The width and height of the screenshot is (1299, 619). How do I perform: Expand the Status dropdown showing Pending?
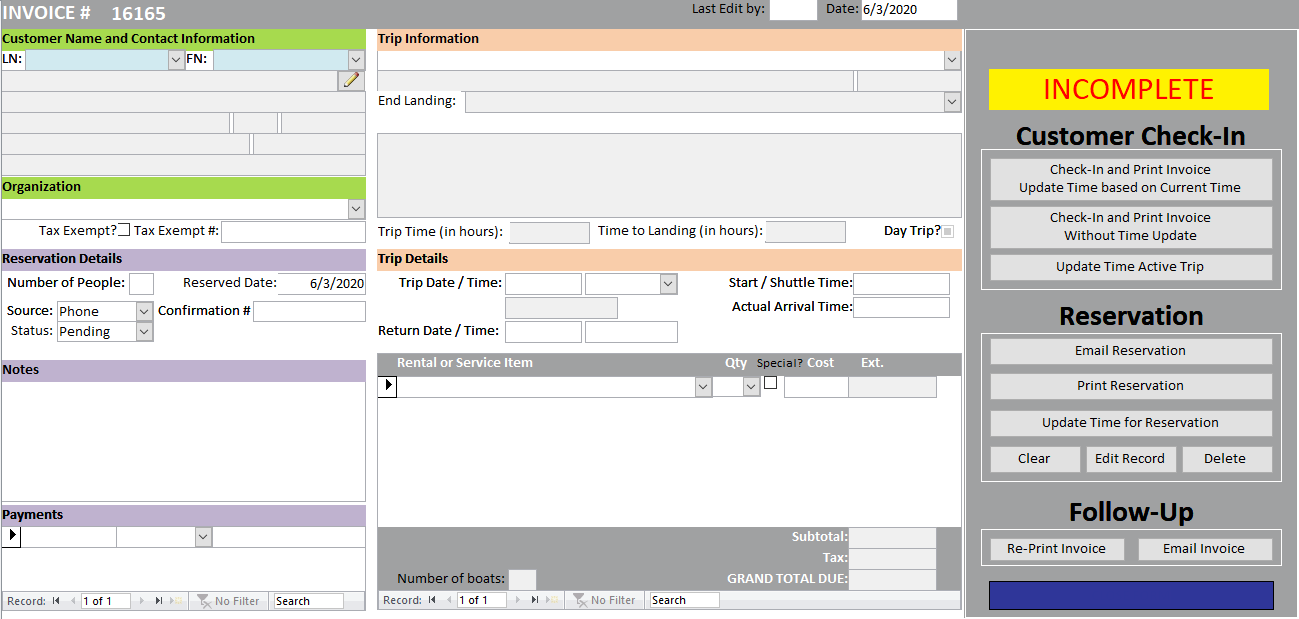(x=144, y=332)
